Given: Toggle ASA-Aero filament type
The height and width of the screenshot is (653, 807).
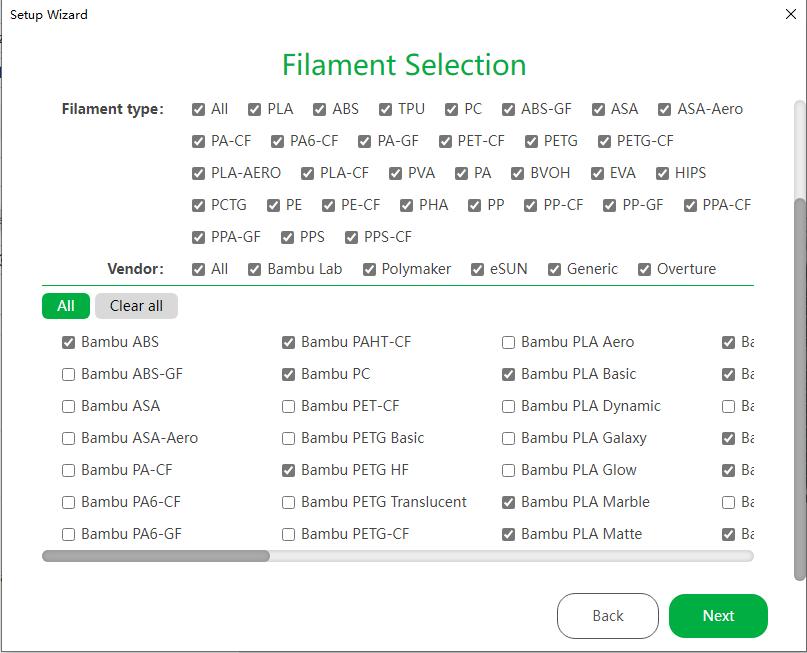Looking at the screenshot, I should 664,110.
